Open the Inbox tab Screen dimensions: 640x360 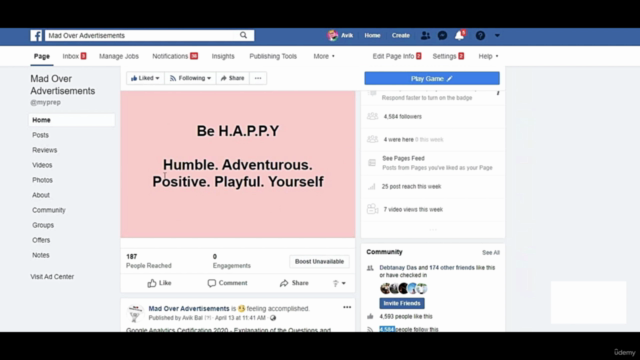pyautogui.click(x=74, y=56)
